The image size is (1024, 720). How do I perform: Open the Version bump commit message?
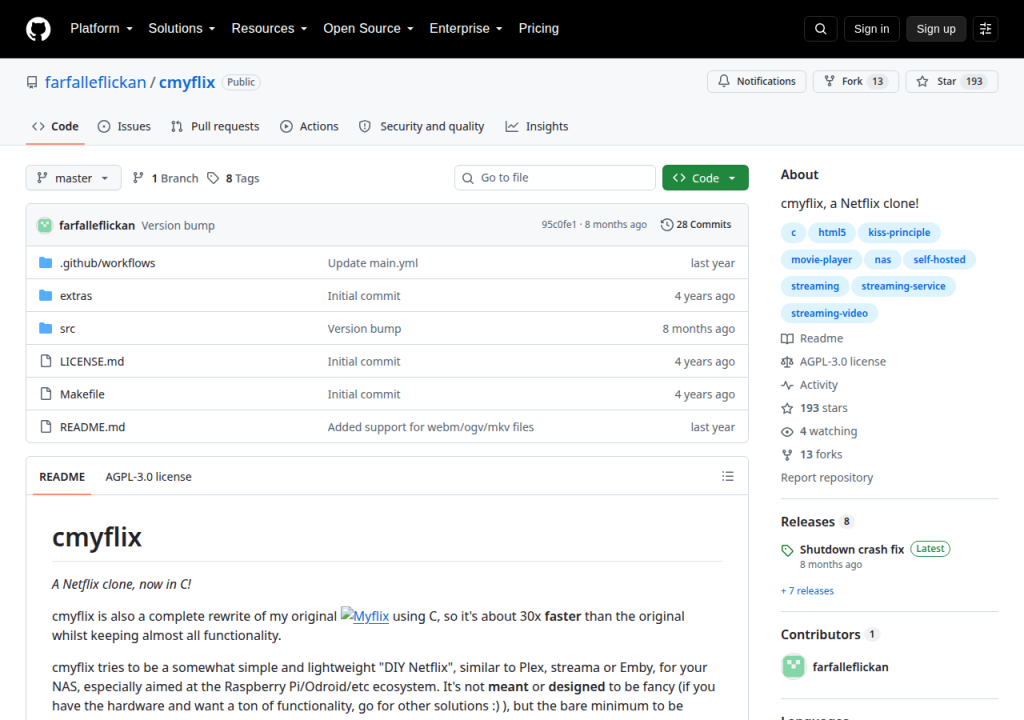178,225
